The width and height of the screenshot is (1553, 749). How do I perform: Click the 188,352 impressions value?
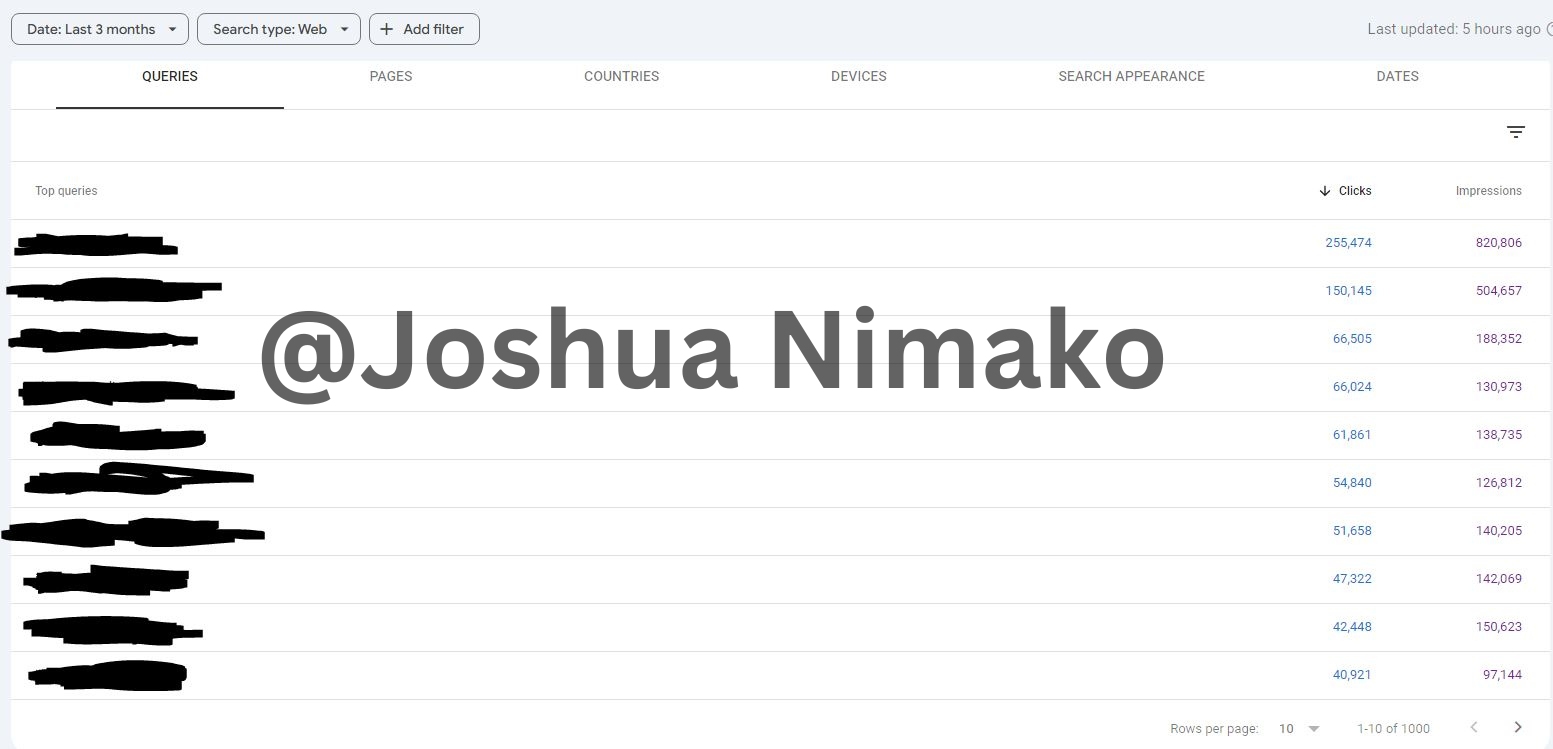(x=1498, y=339)
